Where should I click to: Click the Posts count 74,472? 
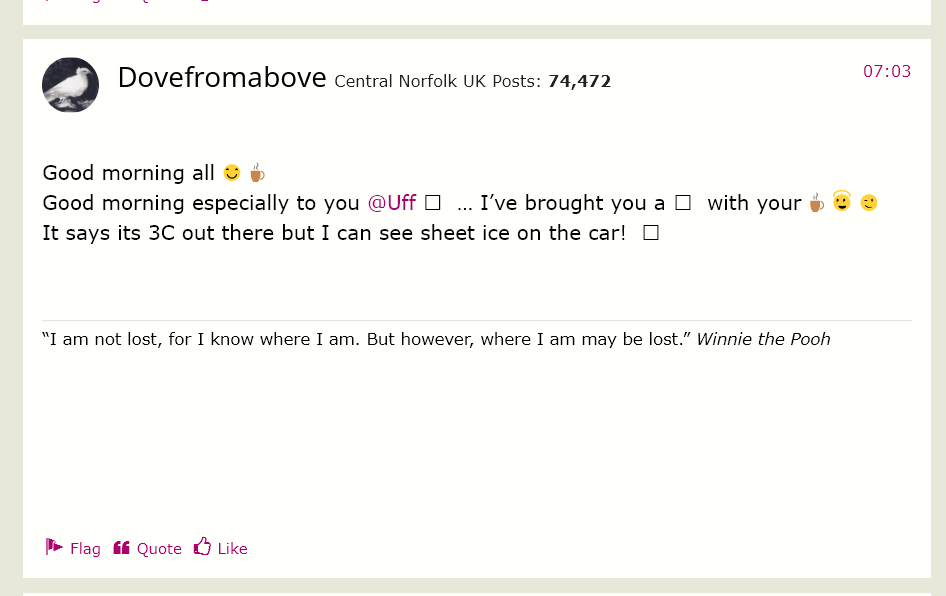pos(579,81)
